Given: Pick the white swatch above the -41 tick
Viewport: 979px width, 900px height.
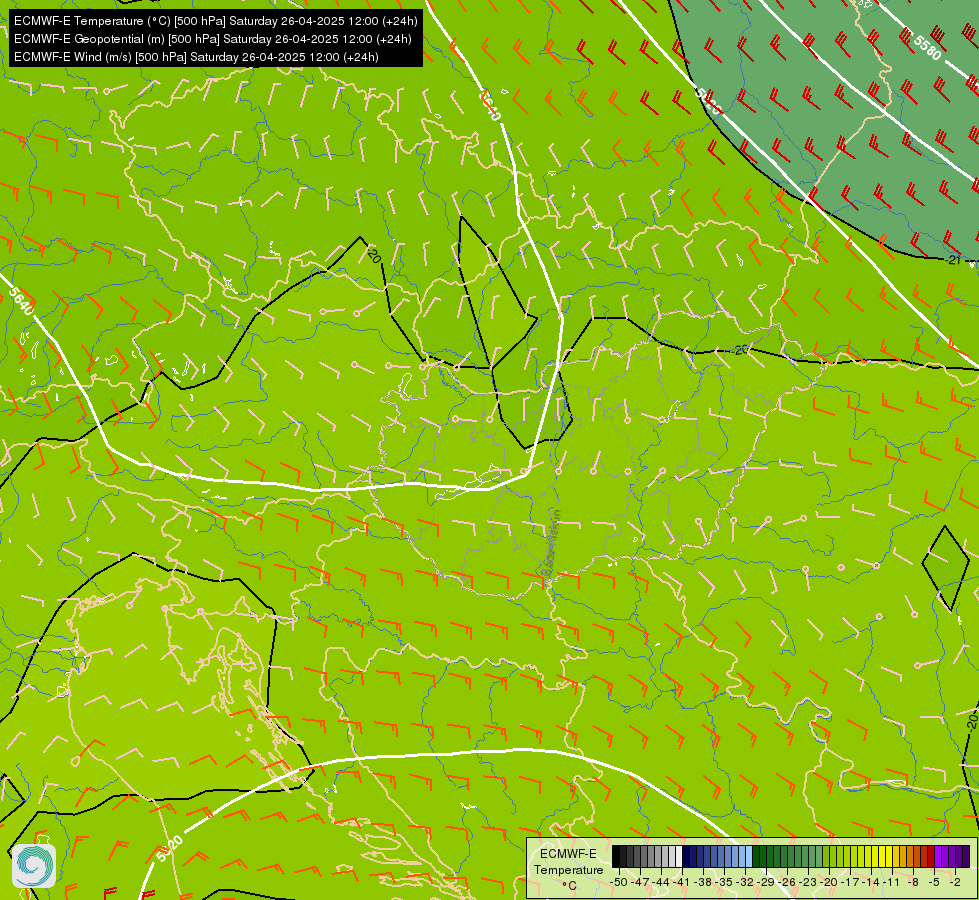Looking at the screenshot, I should (679, 856).
